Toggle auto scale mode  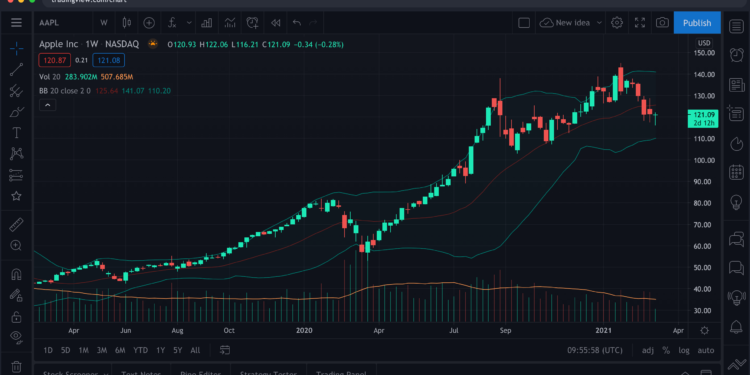tap(706, 350)
